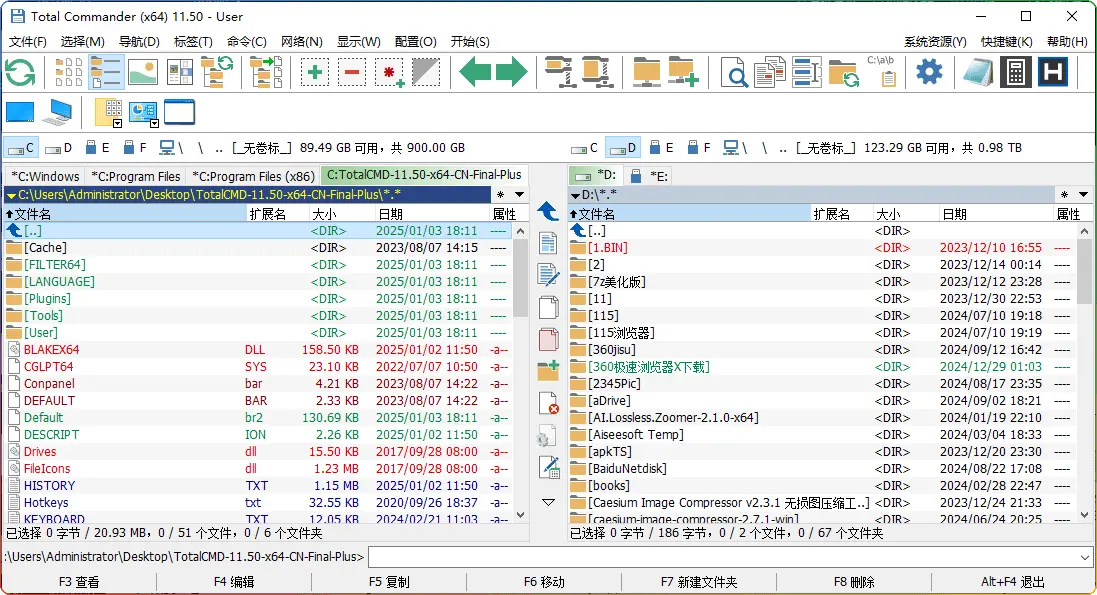Open configuration via blue gear icon
The width and height of the screenshot is (1097, 595).
point(929,72)
